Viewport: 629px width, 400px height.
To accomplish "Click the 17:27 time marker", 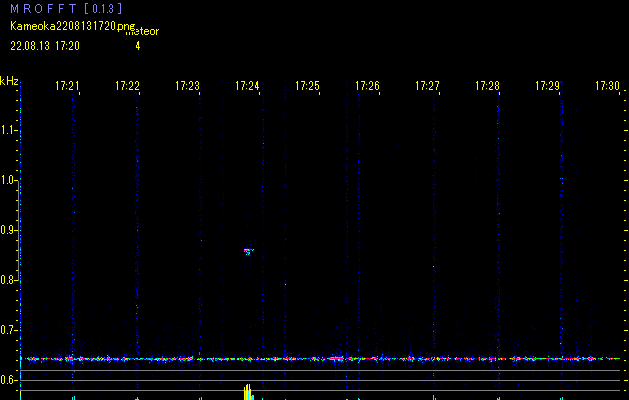I will click(x=427, y=86).
